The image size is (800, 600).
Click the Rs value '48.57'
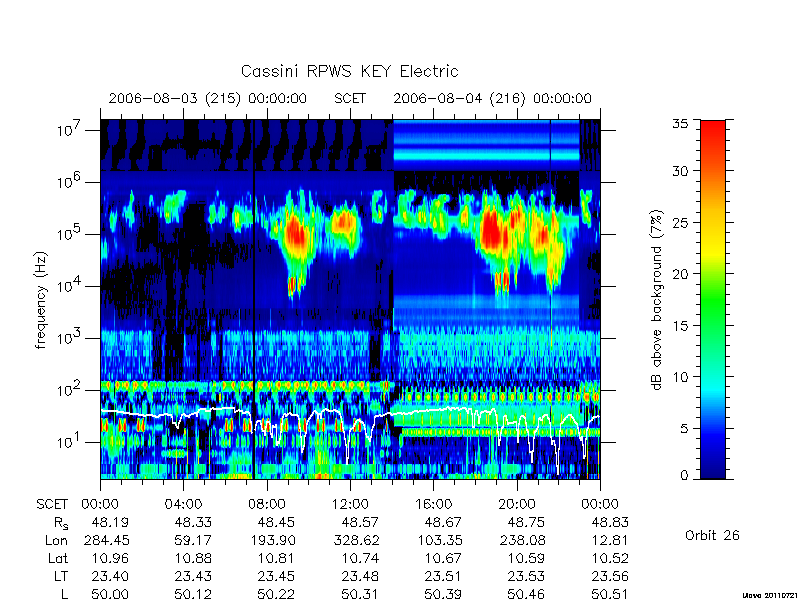(x=360, y=522)
